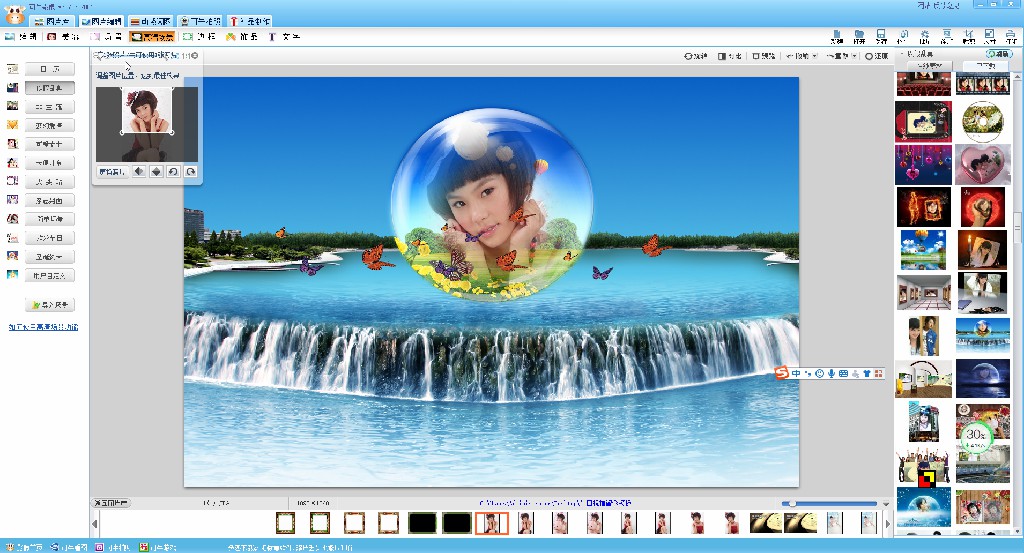Click the cow mascot application logo
The image size is (1024, 553).
[14, 14]
